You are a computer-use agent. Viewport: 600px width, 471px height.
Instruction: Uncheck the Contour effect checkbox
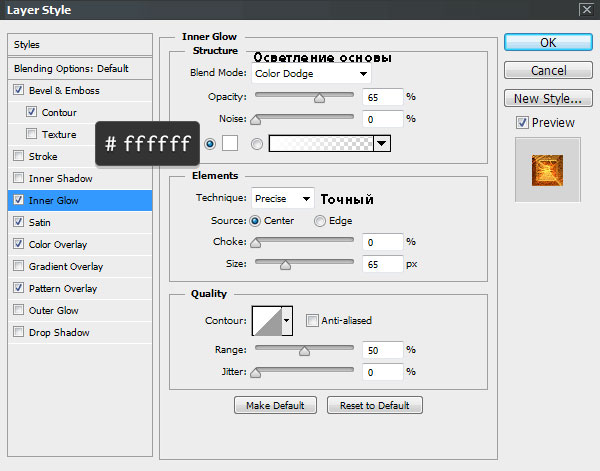pyautogui.click(x=31, y=112)
